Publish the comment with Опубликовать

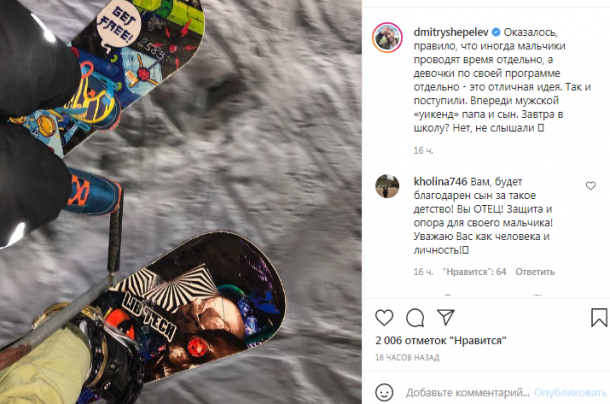tap(570, 392)
